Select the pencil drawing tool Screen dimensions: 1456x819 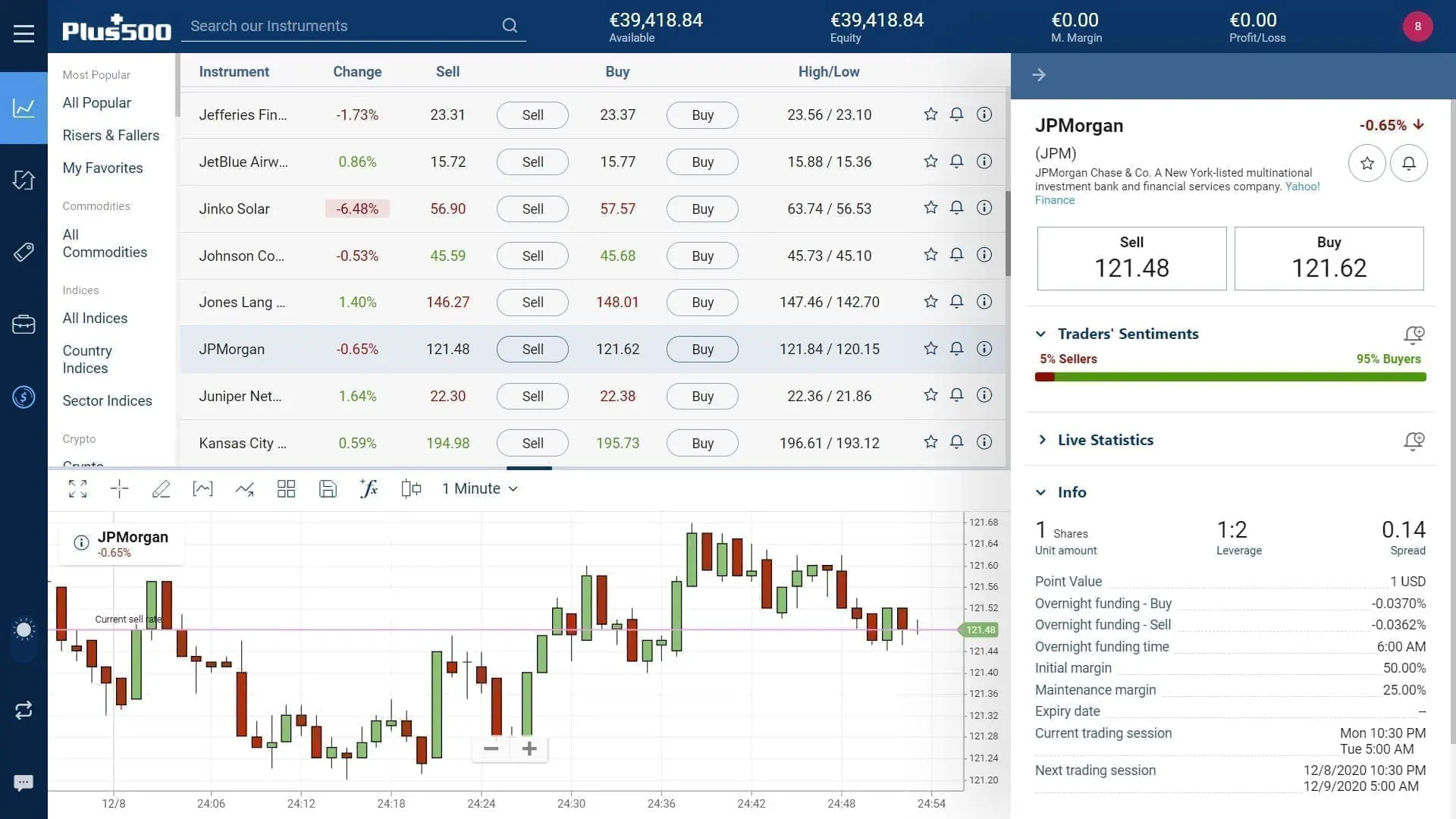pos(161,489)
